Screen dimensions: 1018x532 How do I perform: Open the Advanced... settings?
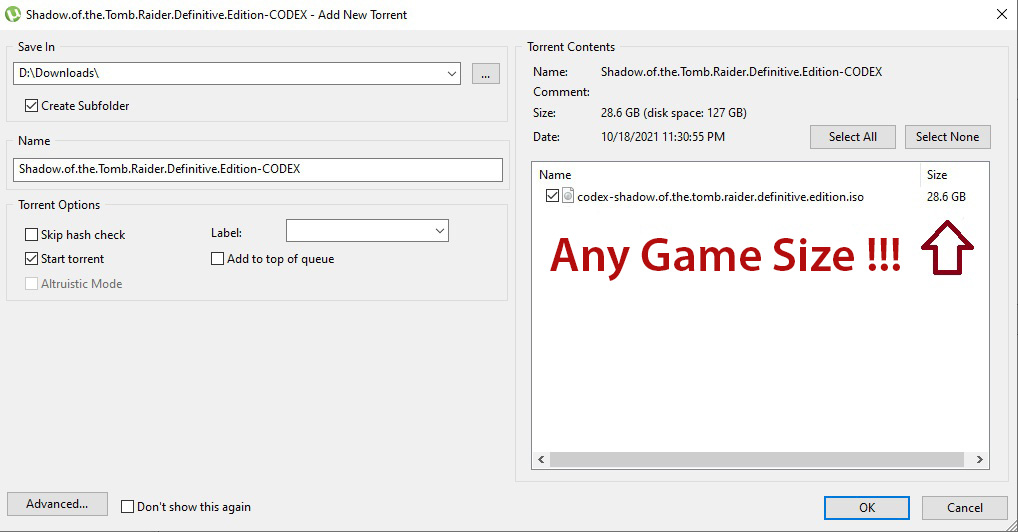click(x=57, y=504)
